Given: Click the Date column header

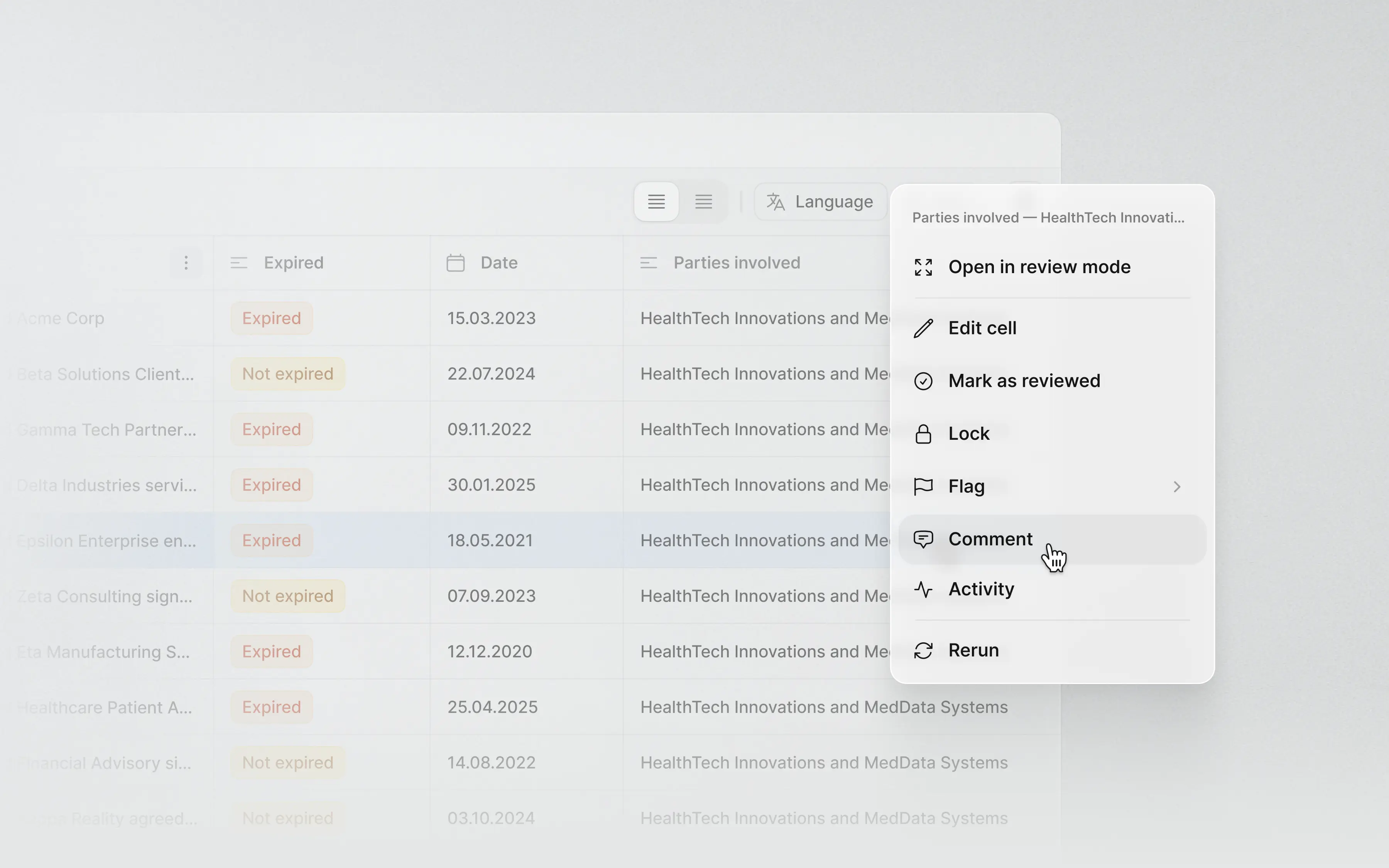Looking at the screenshot, I should pyautogui.click(x=499, y=263).
